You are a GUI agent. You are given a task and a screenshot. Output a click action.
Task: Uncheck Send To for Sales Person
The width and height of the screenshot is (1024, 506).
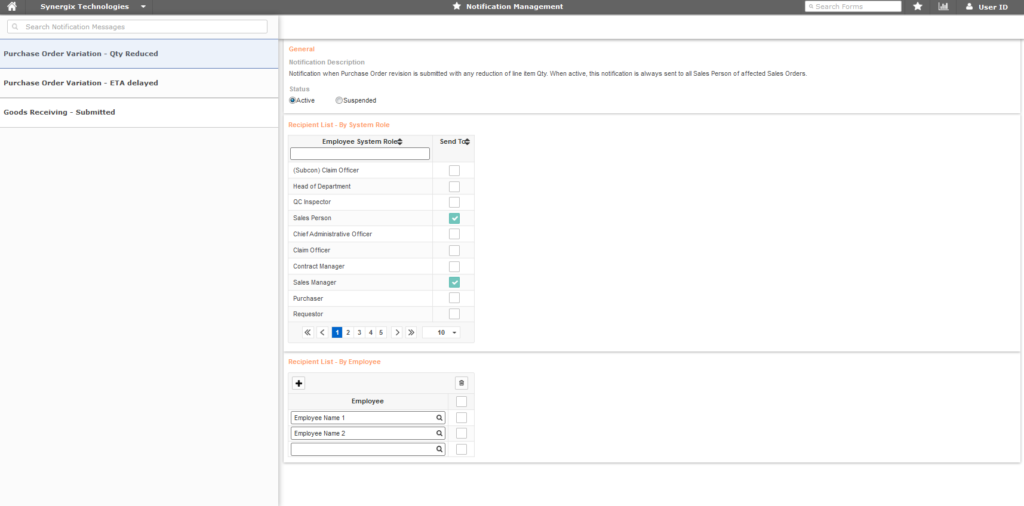(454, 219)
